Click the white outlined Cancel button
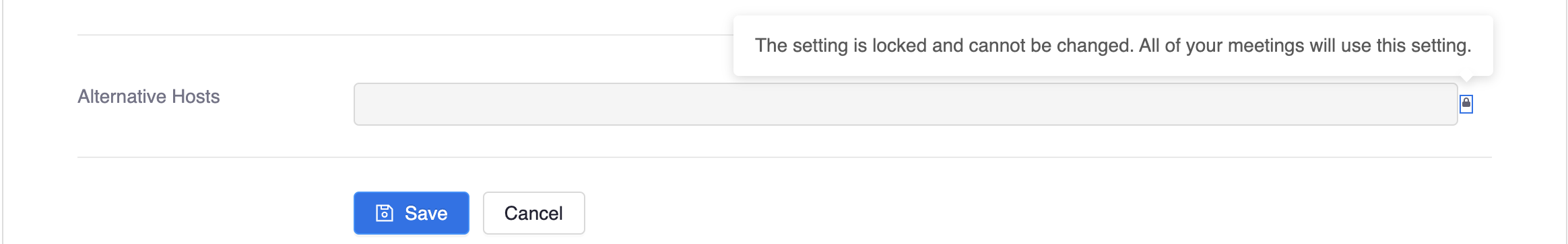The image size is (1568, 244). pos(533,213)
